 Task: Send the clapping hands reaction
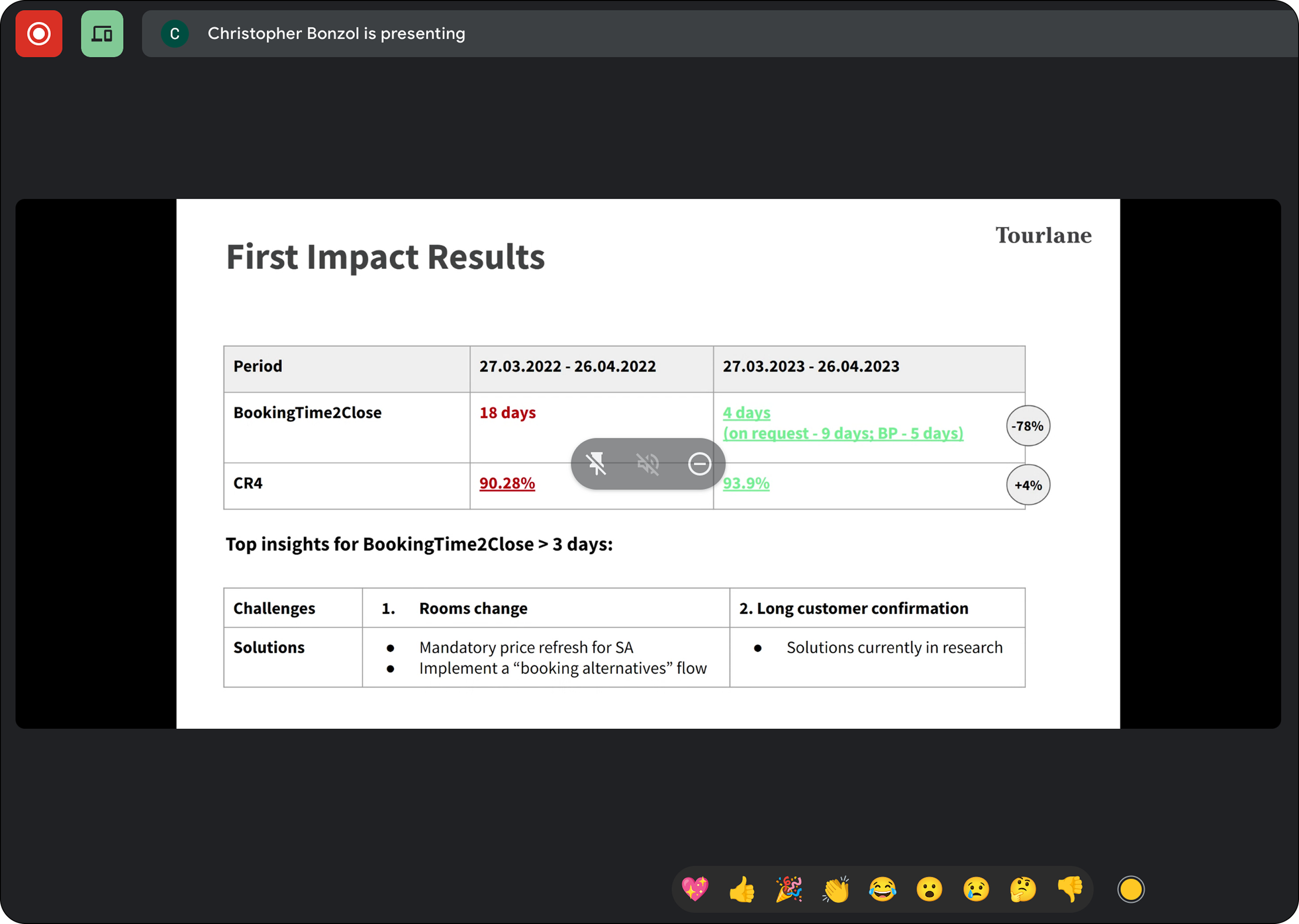coord(836,889)
